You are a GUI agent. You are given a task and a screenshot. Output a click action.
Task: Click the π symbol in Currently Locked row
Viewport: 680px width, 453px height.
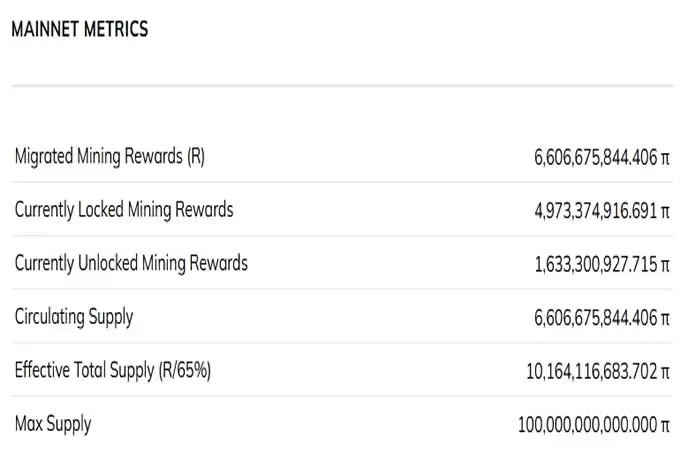point(665,212)
